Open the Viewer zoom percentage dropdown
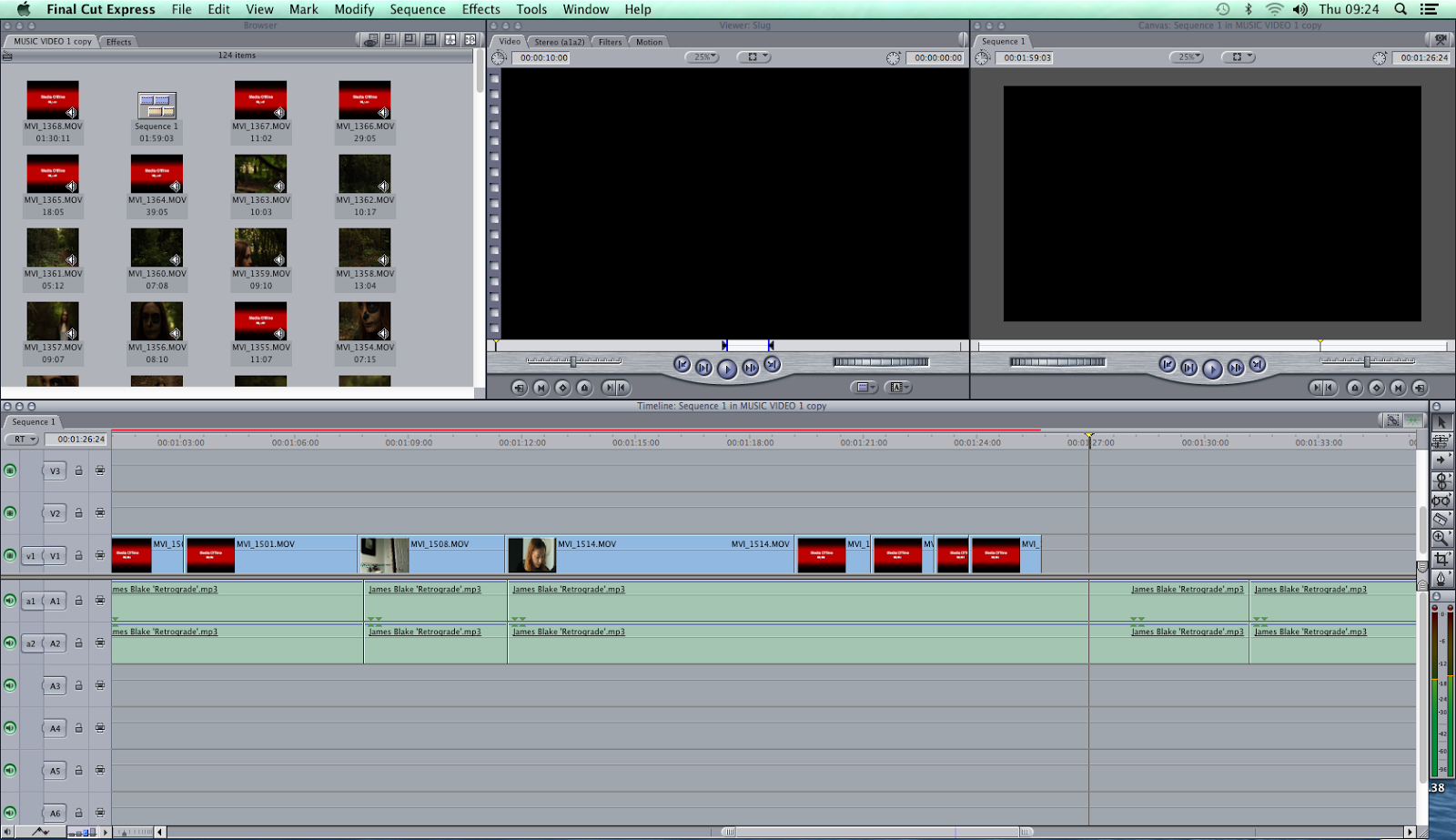 pos(702,57)
